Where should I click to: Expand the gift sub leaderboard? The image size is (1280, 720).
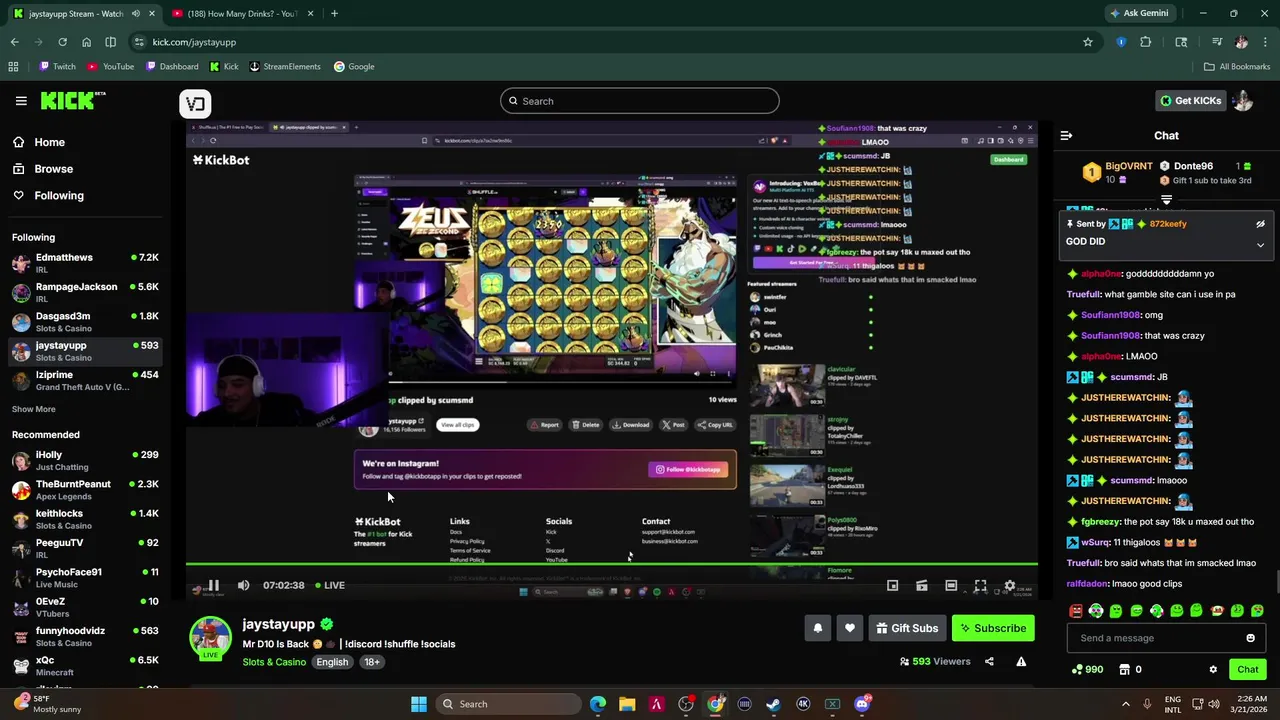point(1166,200)
